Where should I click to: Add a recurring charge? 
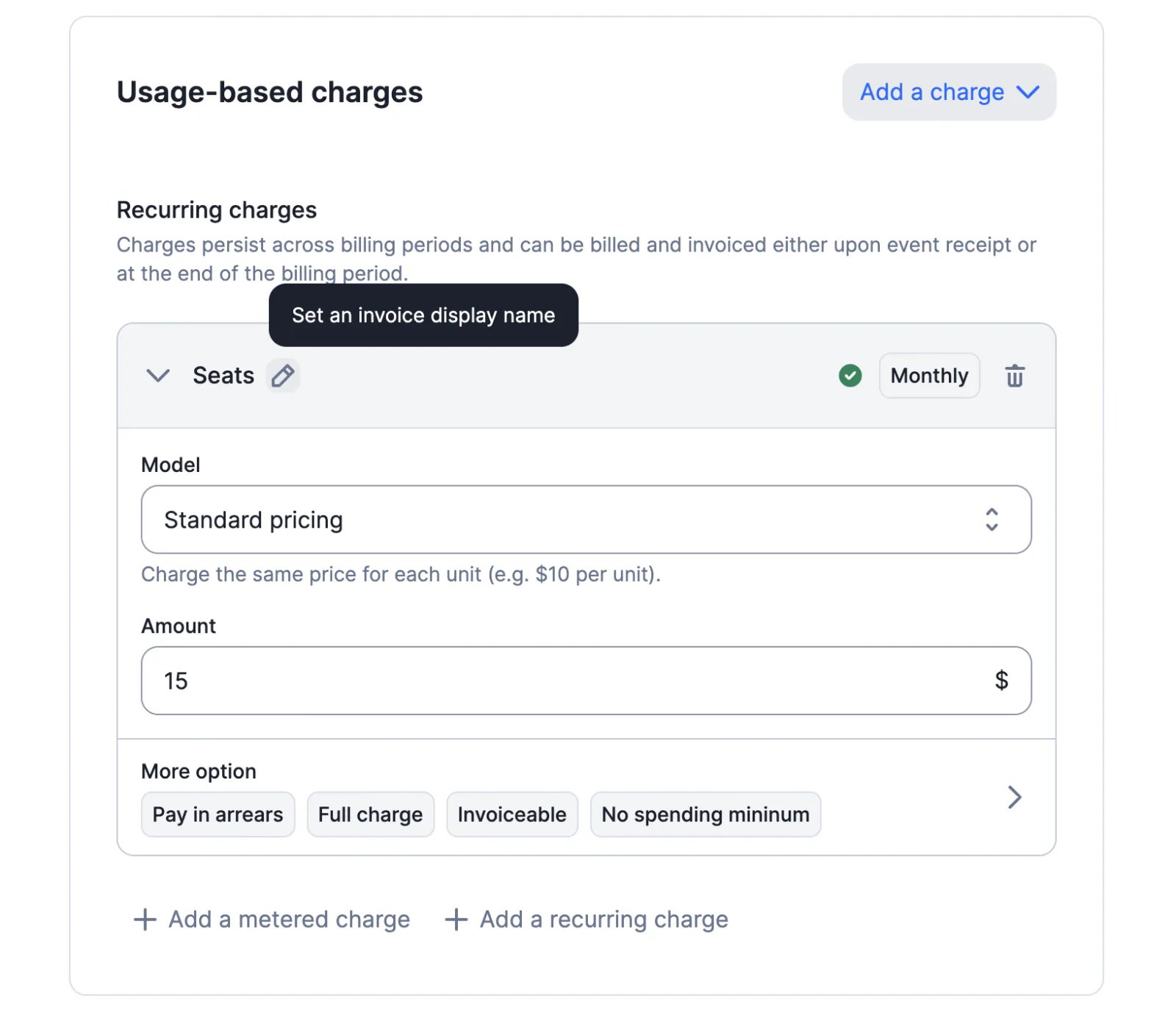click(x=587, y=920)
